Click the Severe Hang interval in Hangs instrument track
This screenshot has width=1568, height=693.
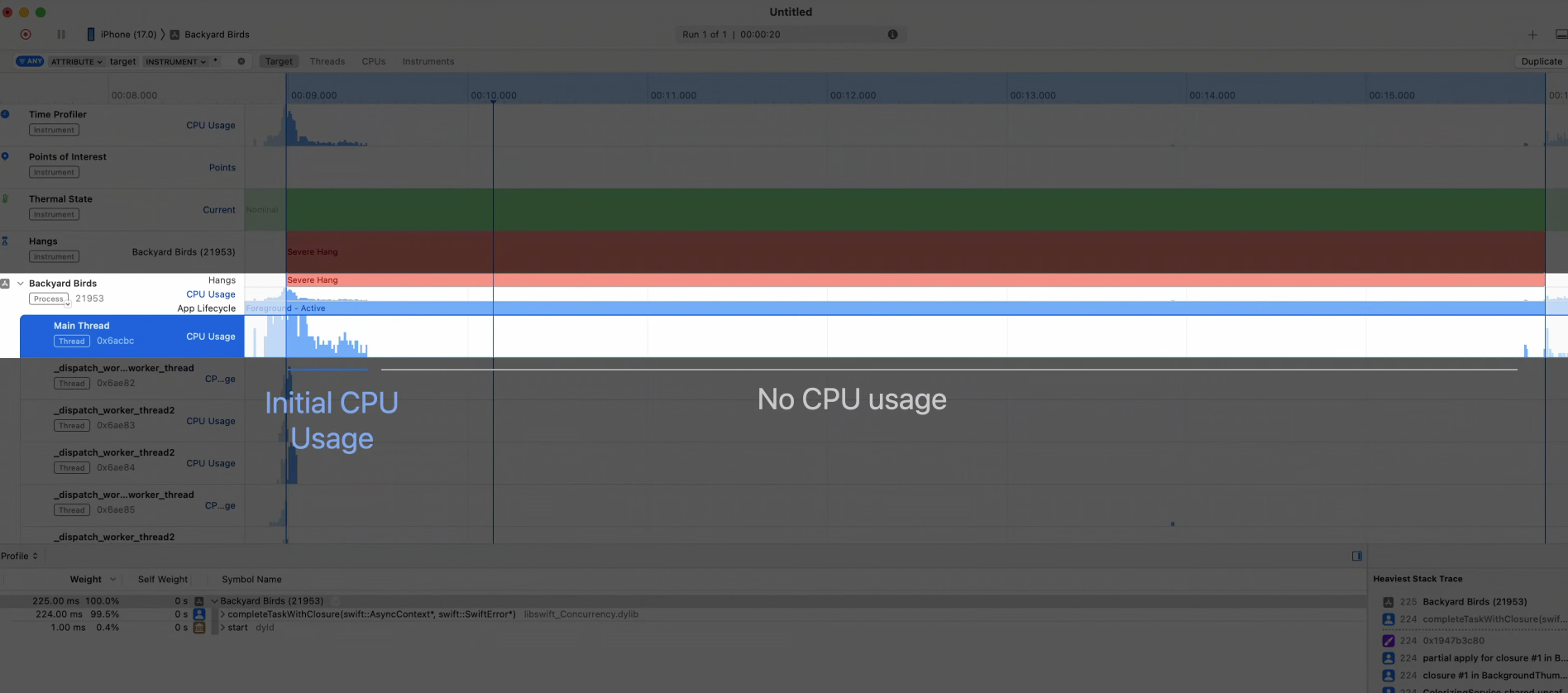[x=915, y=251]
